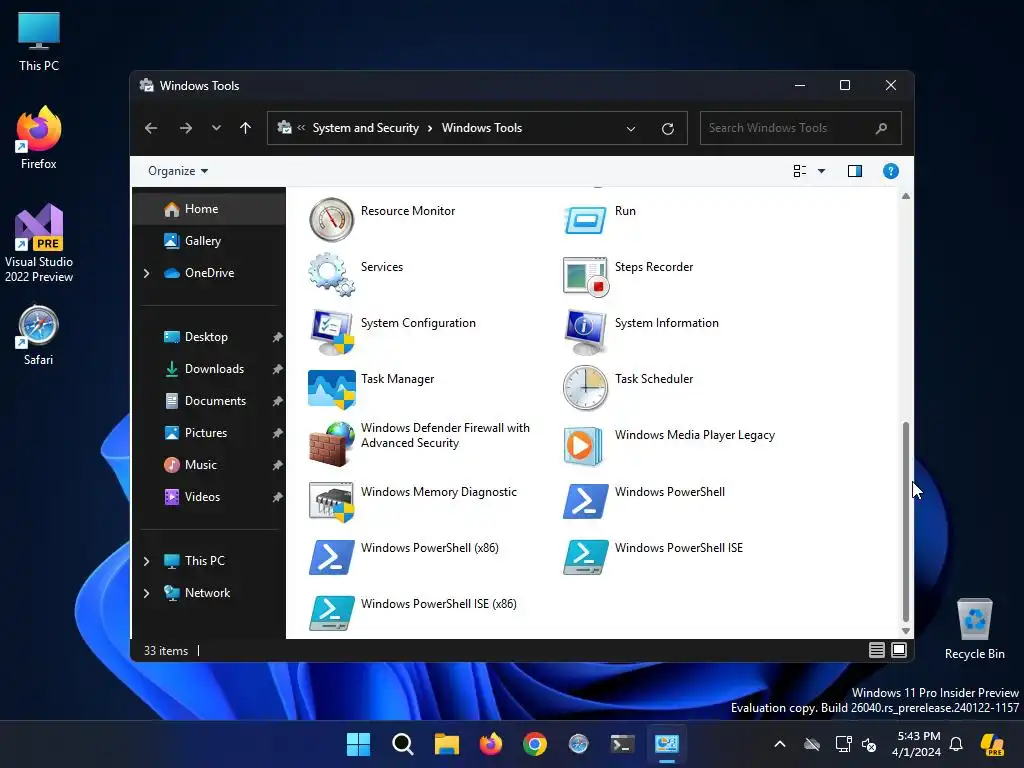1024x768 pixels.
Task: Click the vertical scrollbar thumb
Action: pyautogui.click(x=906, y=521)
